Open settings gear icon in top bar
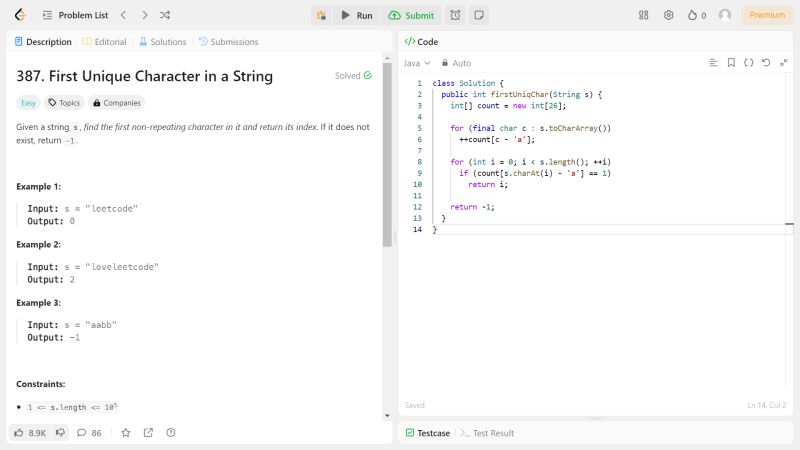Screen dimensions: 800x450 coord(668,15)
